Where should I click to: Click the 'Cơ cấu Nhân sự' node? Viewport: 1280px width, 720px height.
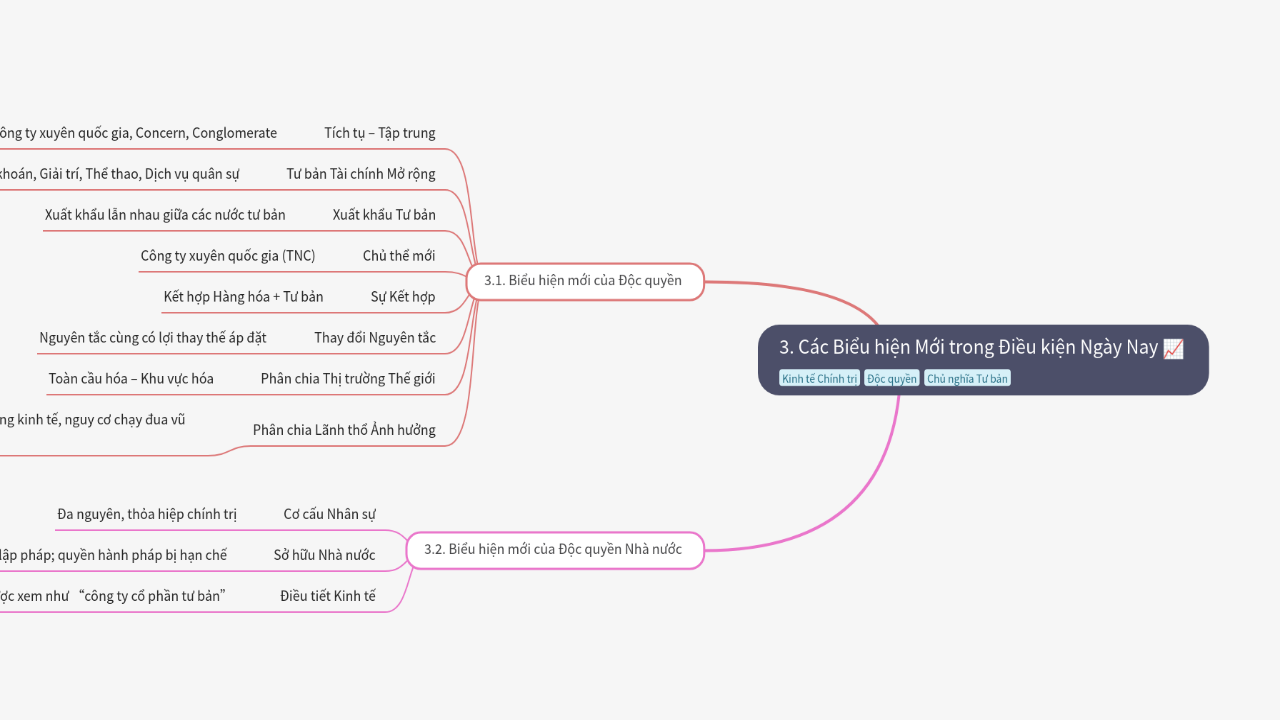coord(330,514)
